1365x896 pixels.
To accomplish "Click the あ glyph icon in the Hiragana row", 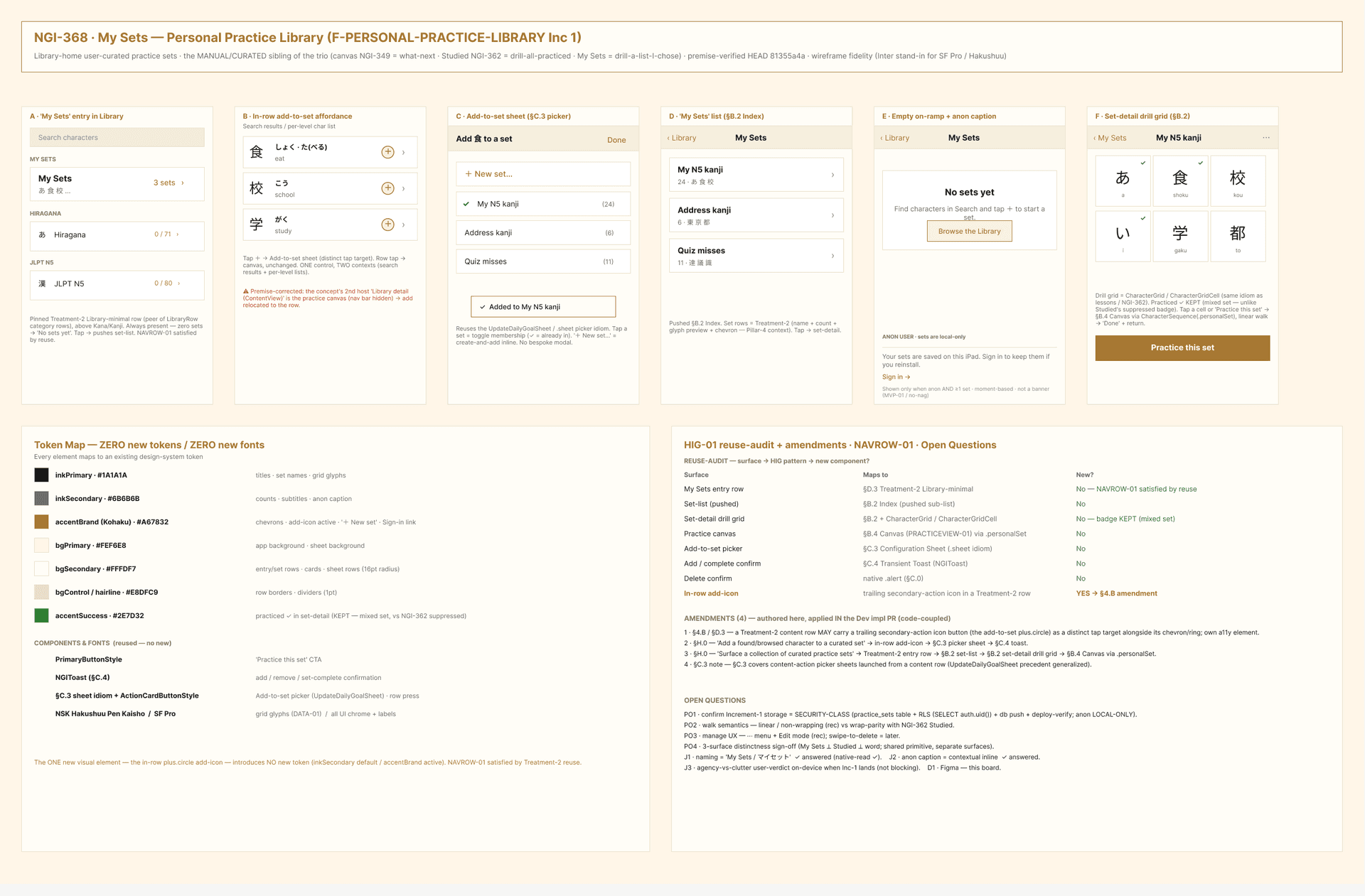I will 42,234.
